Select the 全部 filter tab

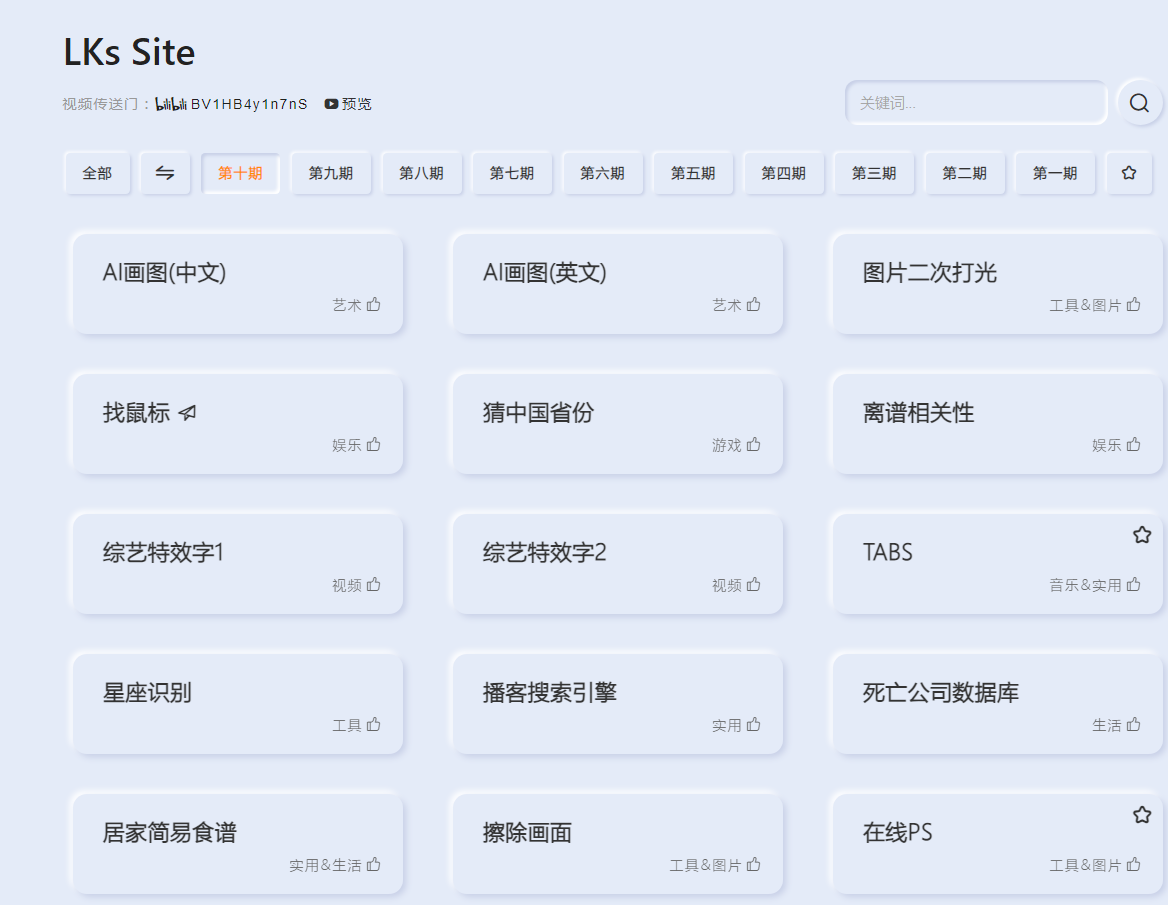coord(97,173)
